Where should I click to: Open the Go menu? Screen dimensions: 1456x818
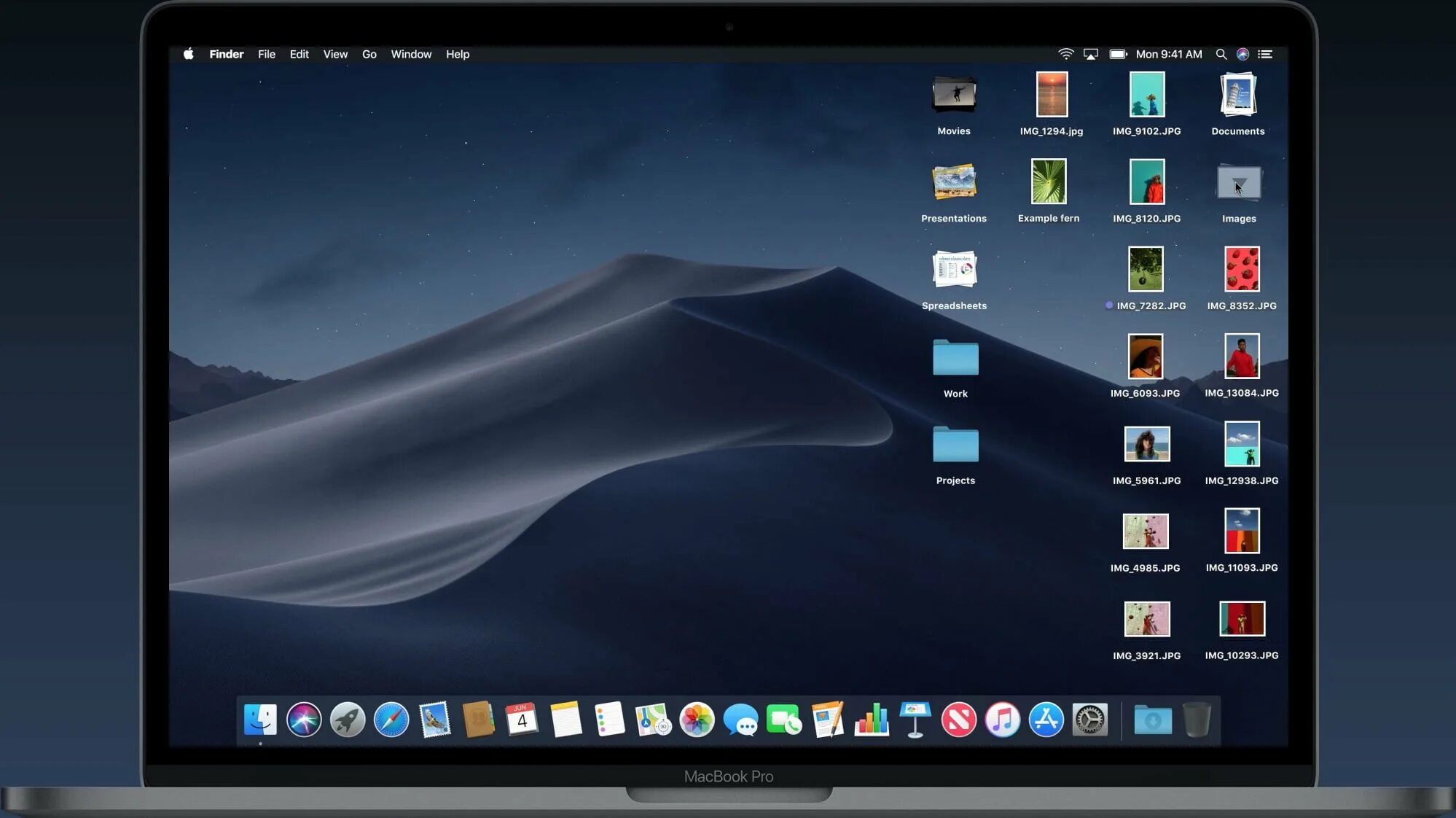click(369, 54)
